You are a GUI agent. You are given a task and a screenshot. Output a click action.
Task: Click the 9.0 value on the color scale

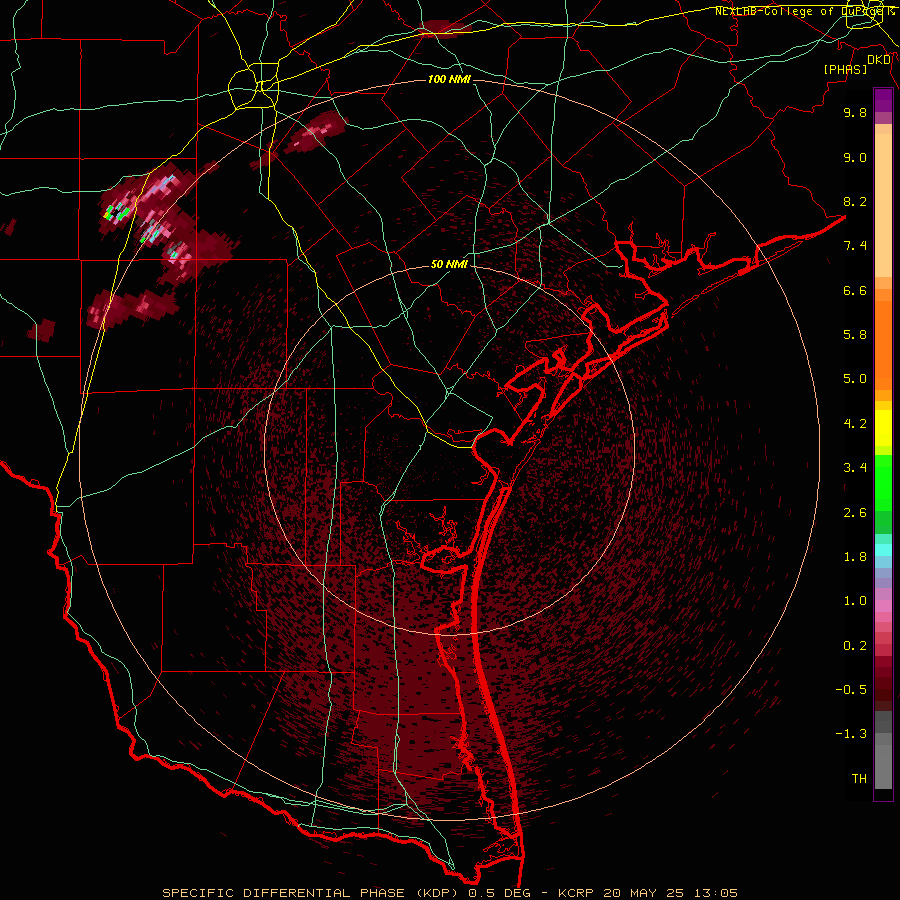(x=855, y=157)
